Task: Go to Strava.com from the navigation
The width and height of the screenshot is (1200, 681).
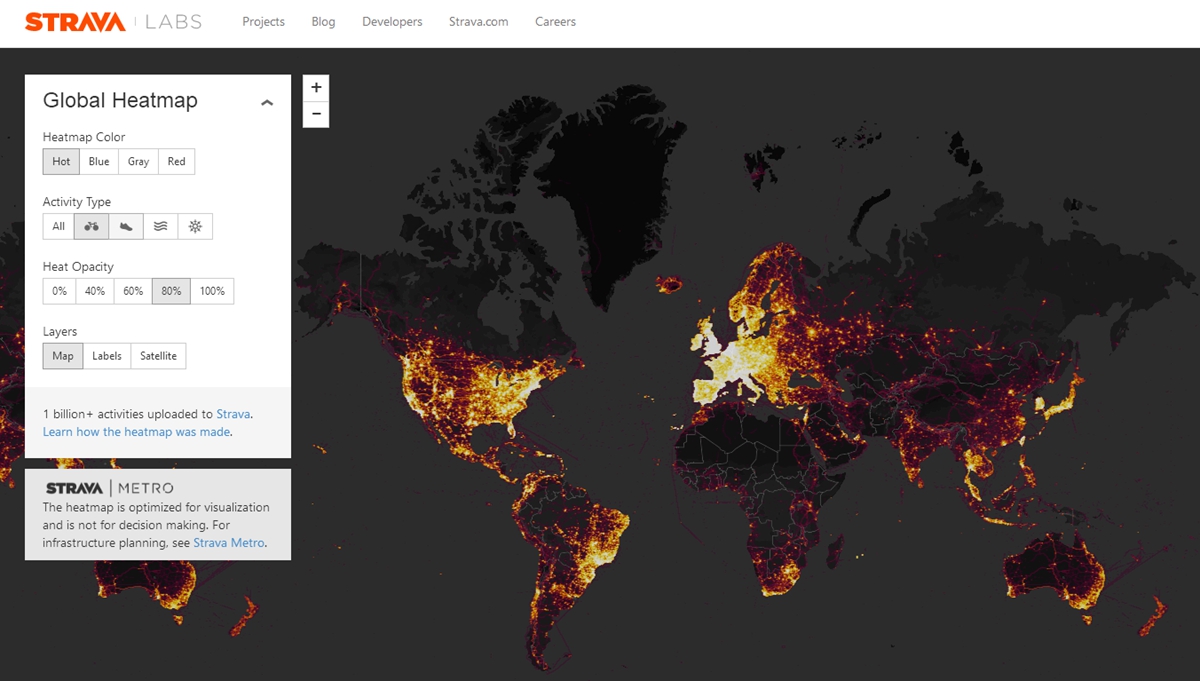Action: pyautogui.click(x=479, y=22)
